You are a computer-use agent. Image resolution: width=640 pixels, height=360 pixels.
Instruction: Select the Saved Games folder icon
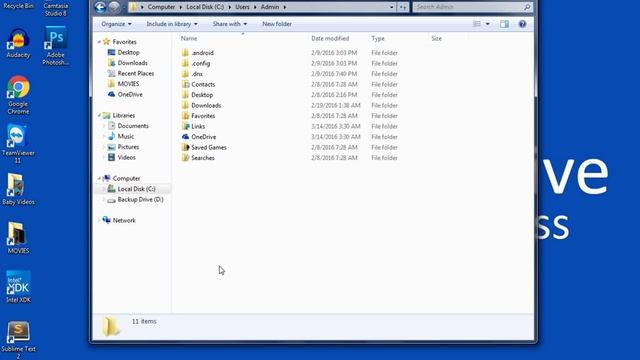pos(185,147)
